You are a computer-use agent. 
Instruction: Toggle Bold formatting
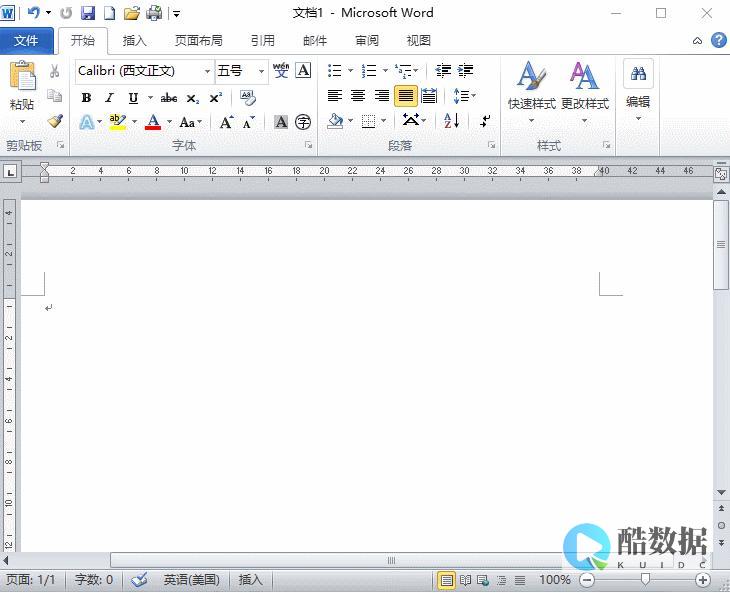pyautogui.click(x=86, y=98)
